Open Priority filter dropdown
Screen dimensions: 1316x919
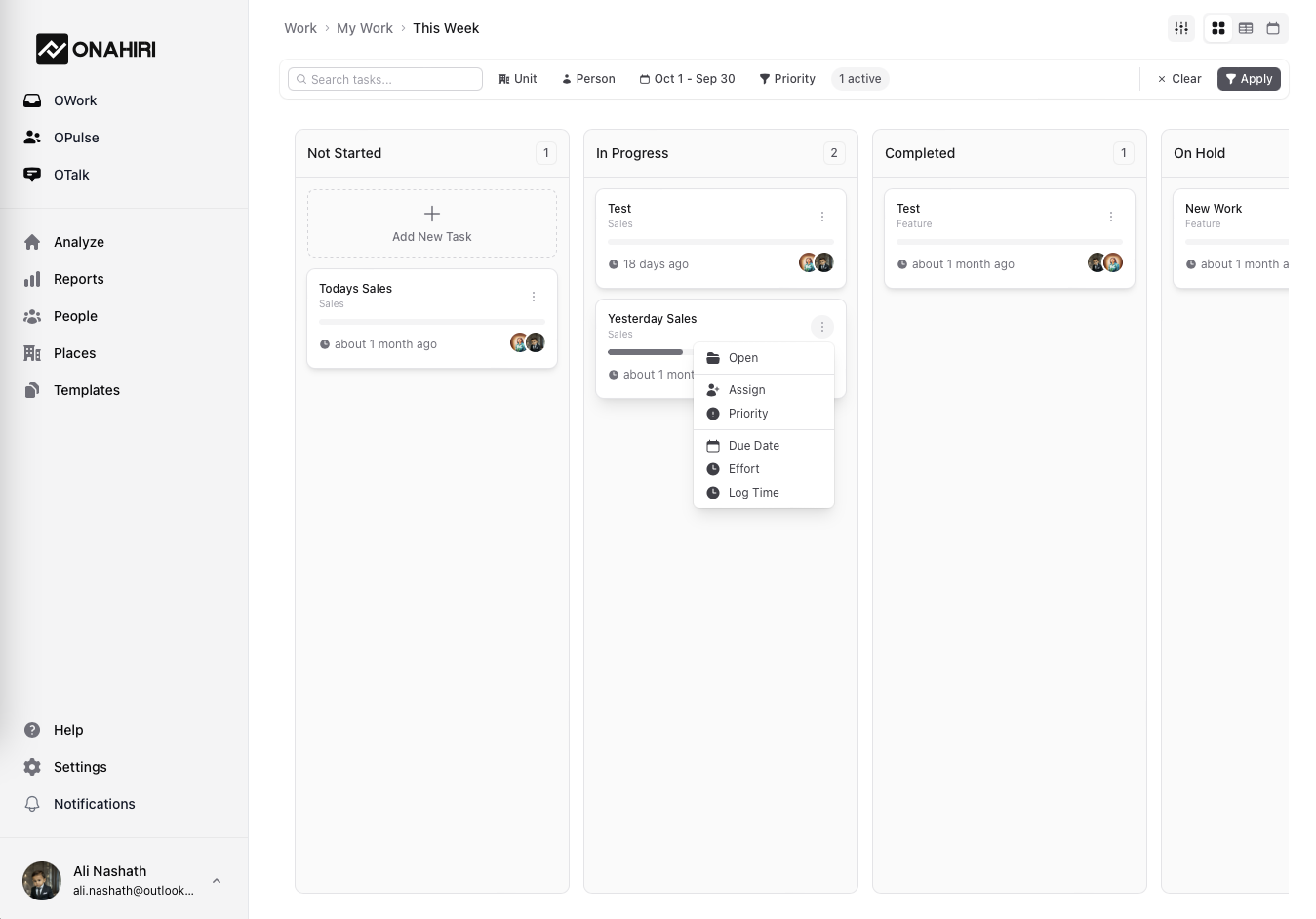pos(787,79)
